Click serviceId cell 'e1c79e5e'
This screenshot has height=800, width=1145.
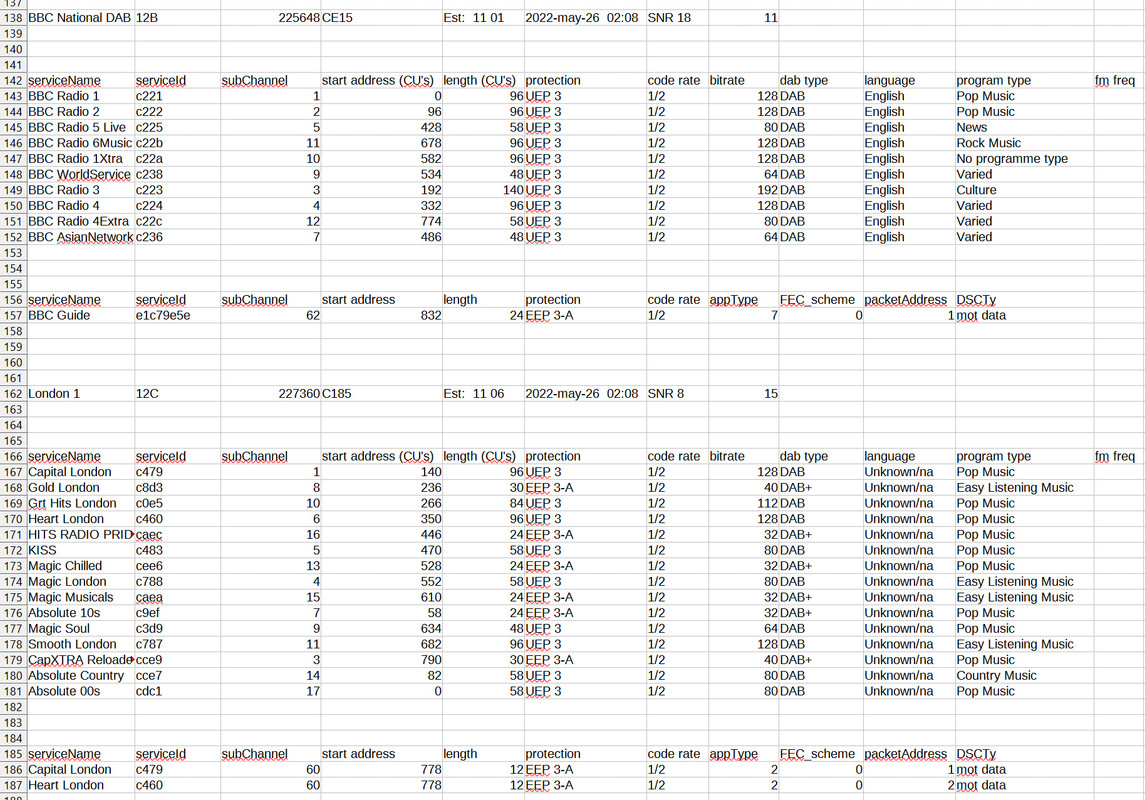click(177, 316)
